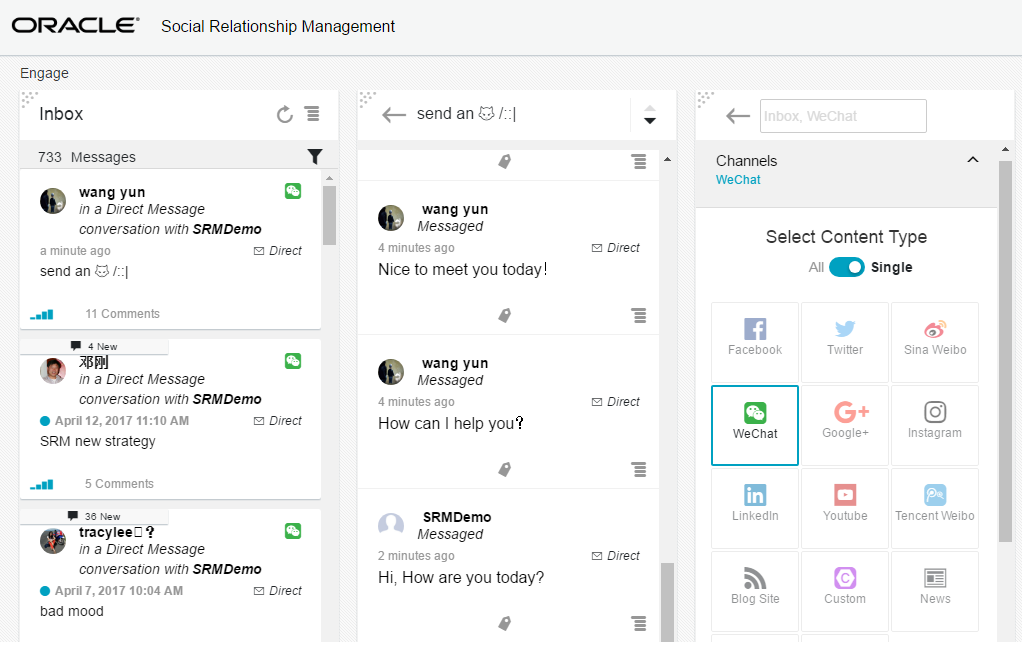Select the LinkedIn content type
Viewport: 1022px width, 645px height.
tap(754, 508)
